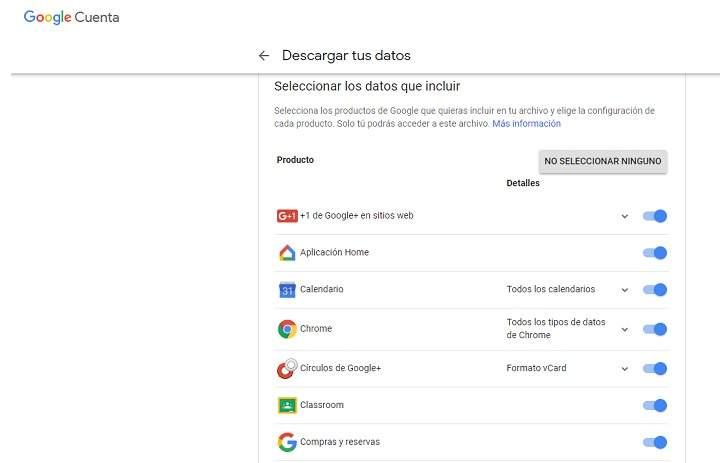Open the Más información link
This screenshot has width=720, height=463.
(x=526, y=124)
